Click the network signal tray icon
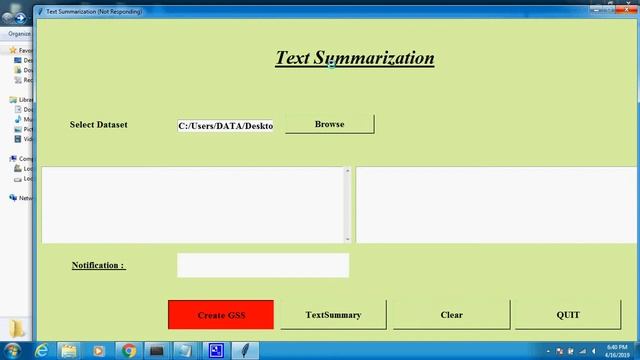The width and height of the screenshot is (640, 360). [x=582, y=351]
